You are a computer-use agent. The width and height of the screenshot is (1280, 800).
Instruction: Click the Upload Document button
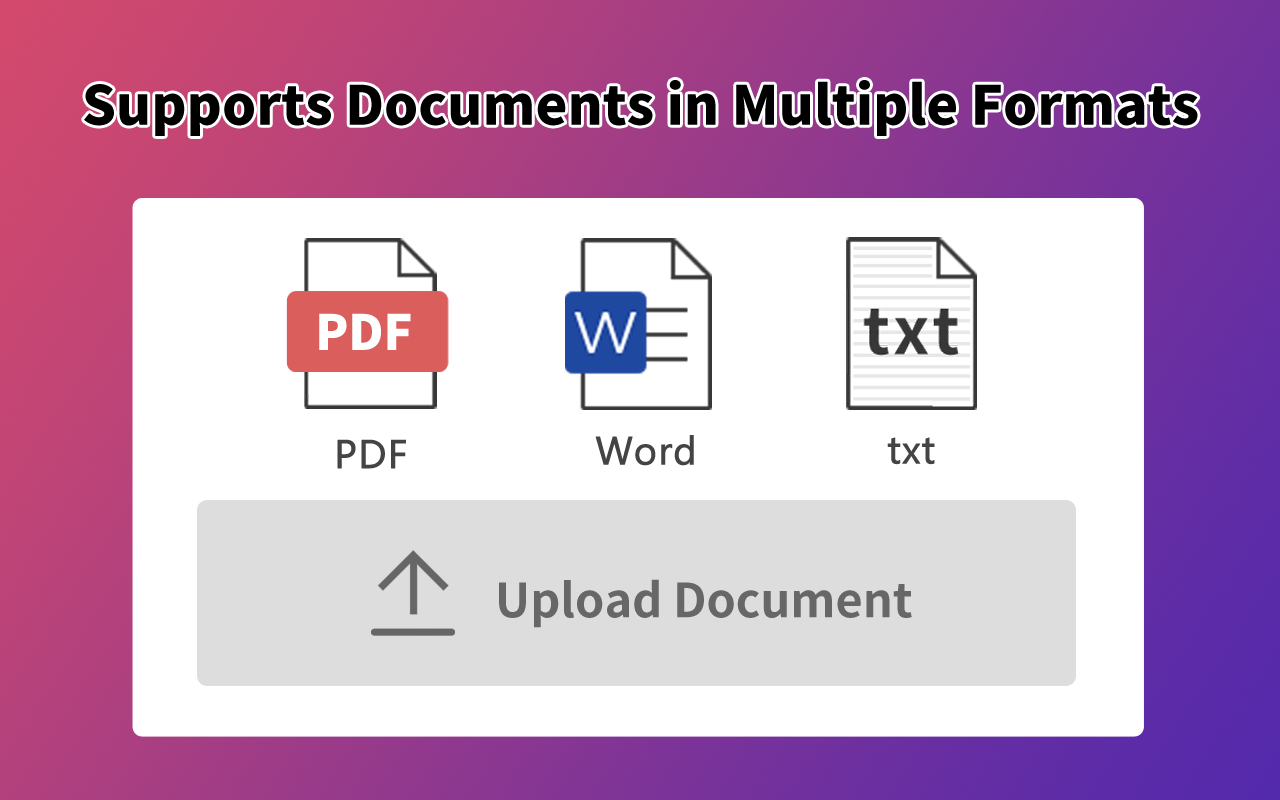pos(638,592)
